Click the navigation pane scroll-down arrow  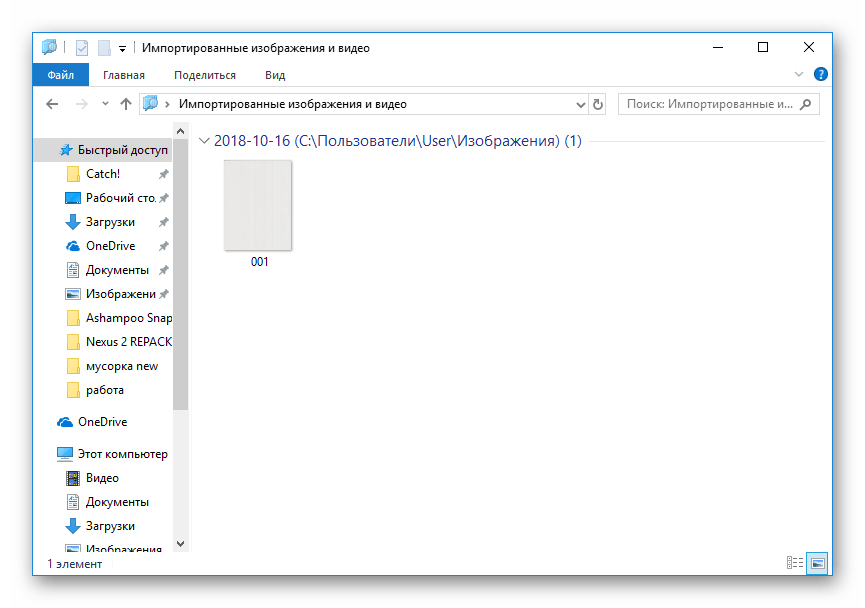click(181, 543)
